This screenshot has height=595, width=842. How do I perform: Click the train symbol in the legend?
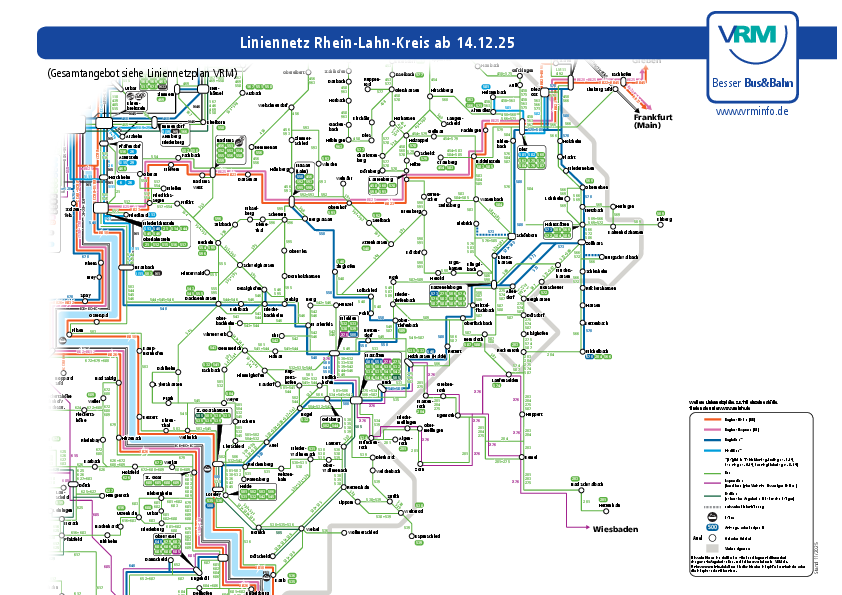click(711, 517)
